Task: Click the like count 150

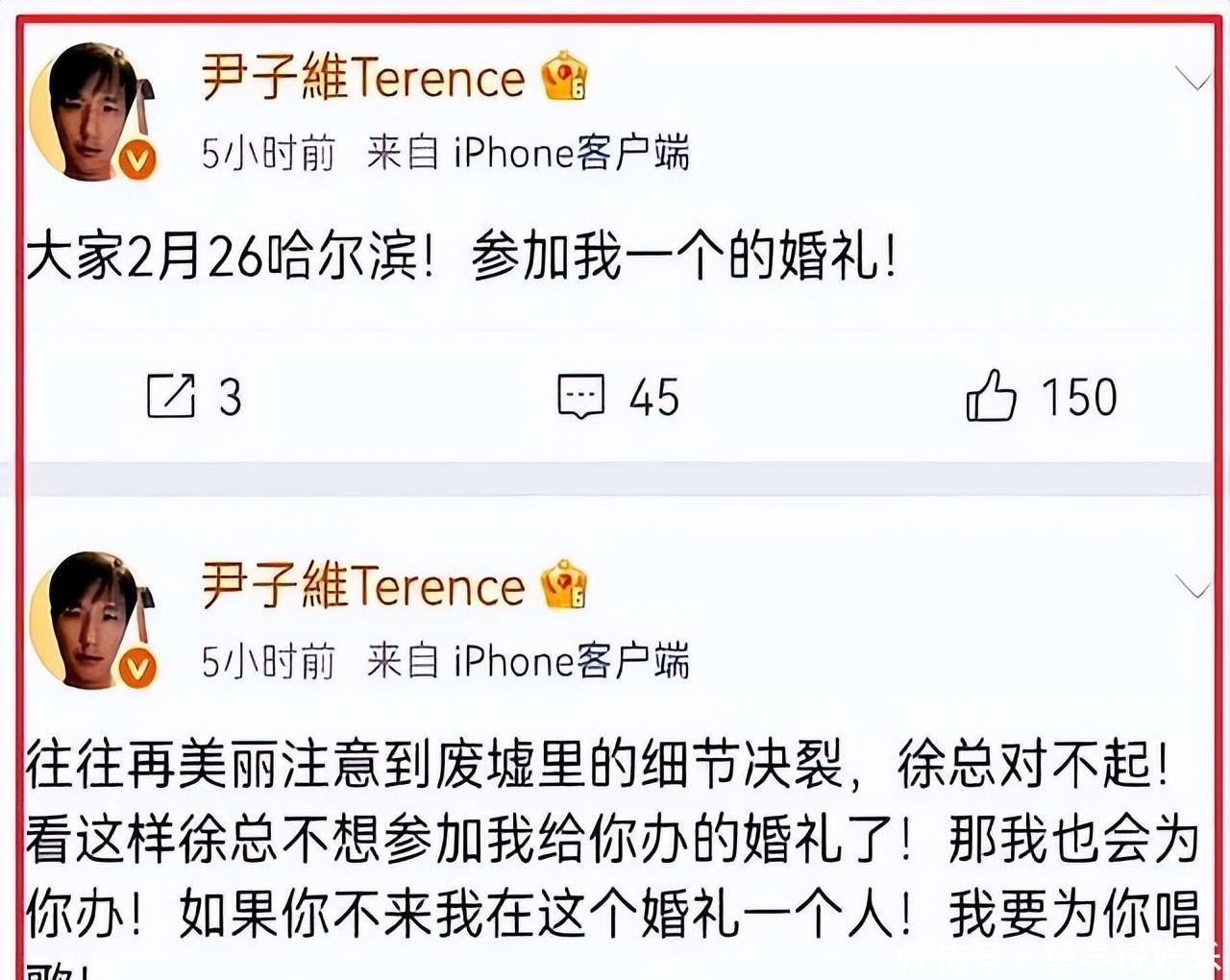Action: pyautogui.click(x=1079, y=397)
